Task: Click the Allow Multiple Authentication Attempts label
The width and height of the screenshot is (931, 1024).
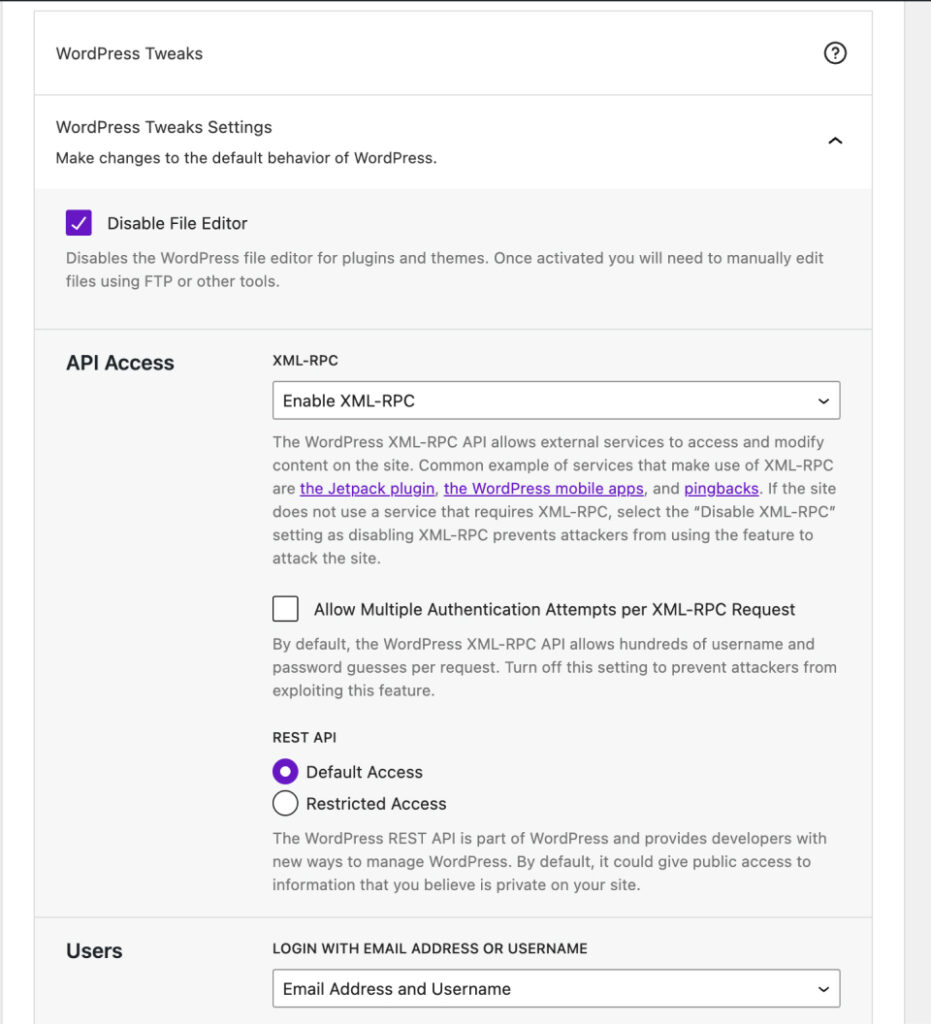Action: (x=554, y=609)
